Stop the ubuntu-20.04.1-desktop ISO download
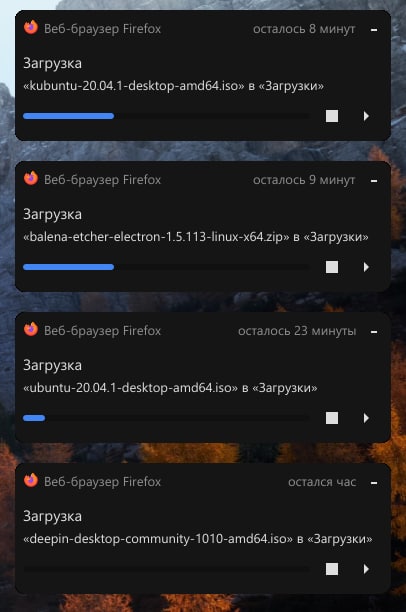Screen dimensions: 406x612 (x=332, y=418)
